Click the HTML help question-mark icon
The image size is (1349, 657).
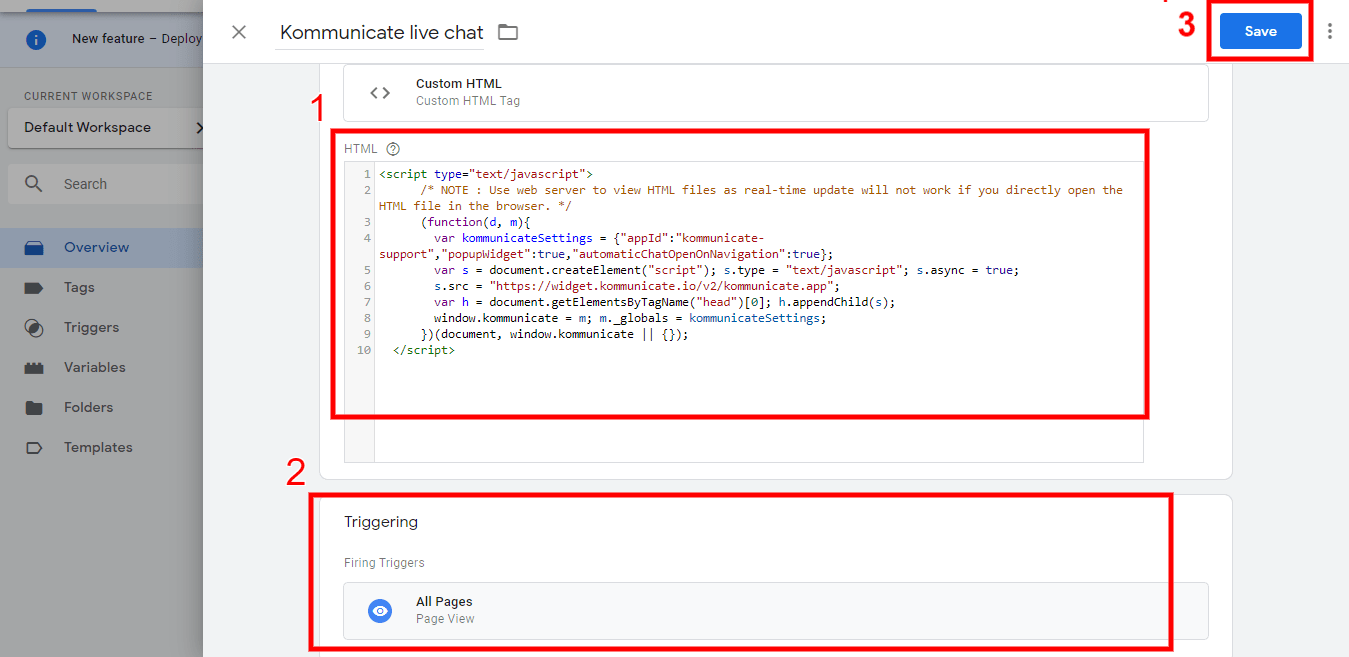click(x=392, y=148)
